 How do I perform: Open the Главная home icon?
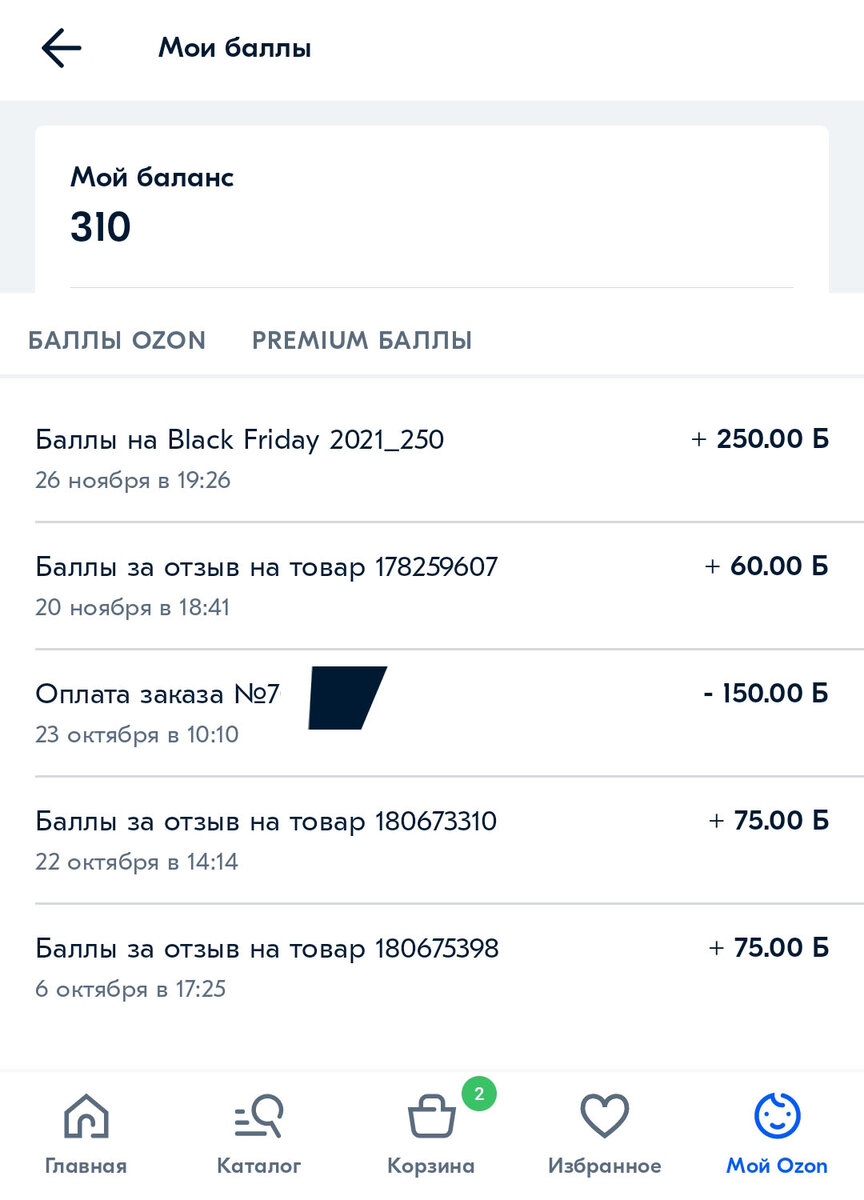click(86, 1116)
